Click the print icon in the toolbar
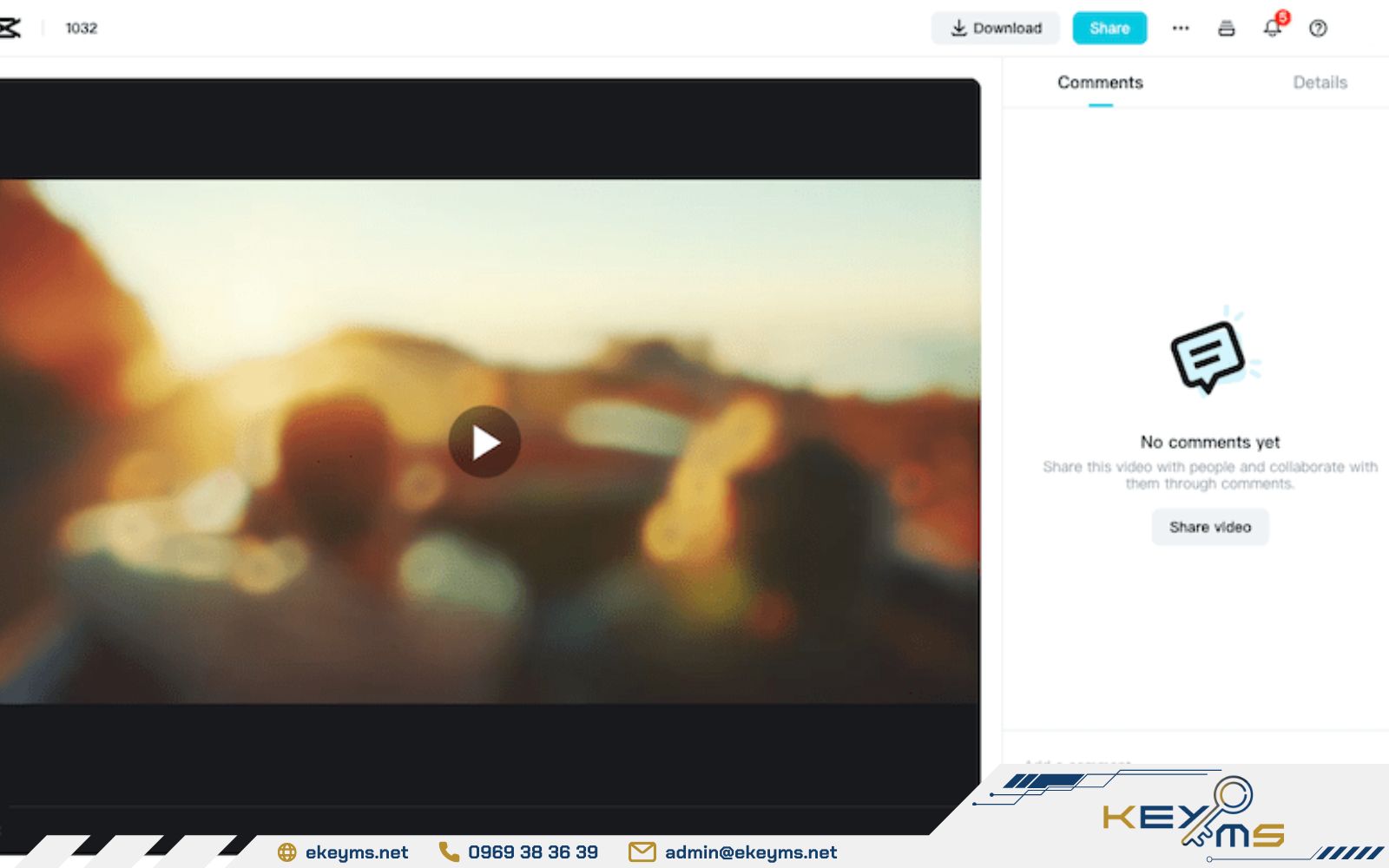 (x=1227, y=29)
